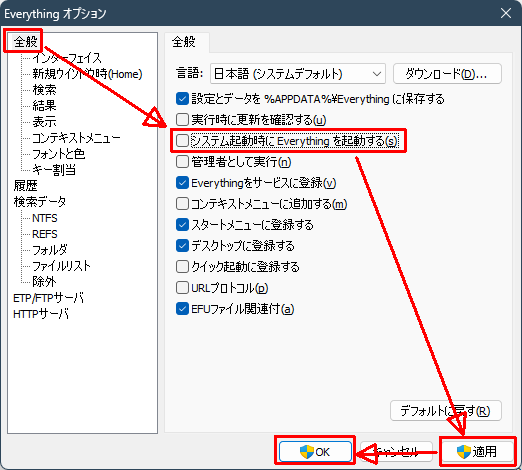Click the shield icon on the 適用 button
This screenshot has height=470, width=522.
[464, 452]
